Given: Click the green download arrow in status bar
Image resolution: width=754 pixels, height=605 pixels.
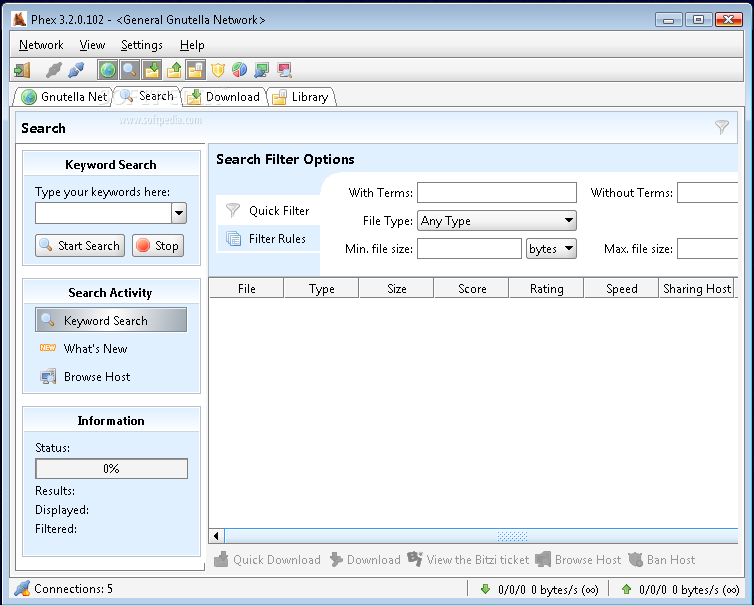Looking at the screenshot, I should (x=485, y=589).
